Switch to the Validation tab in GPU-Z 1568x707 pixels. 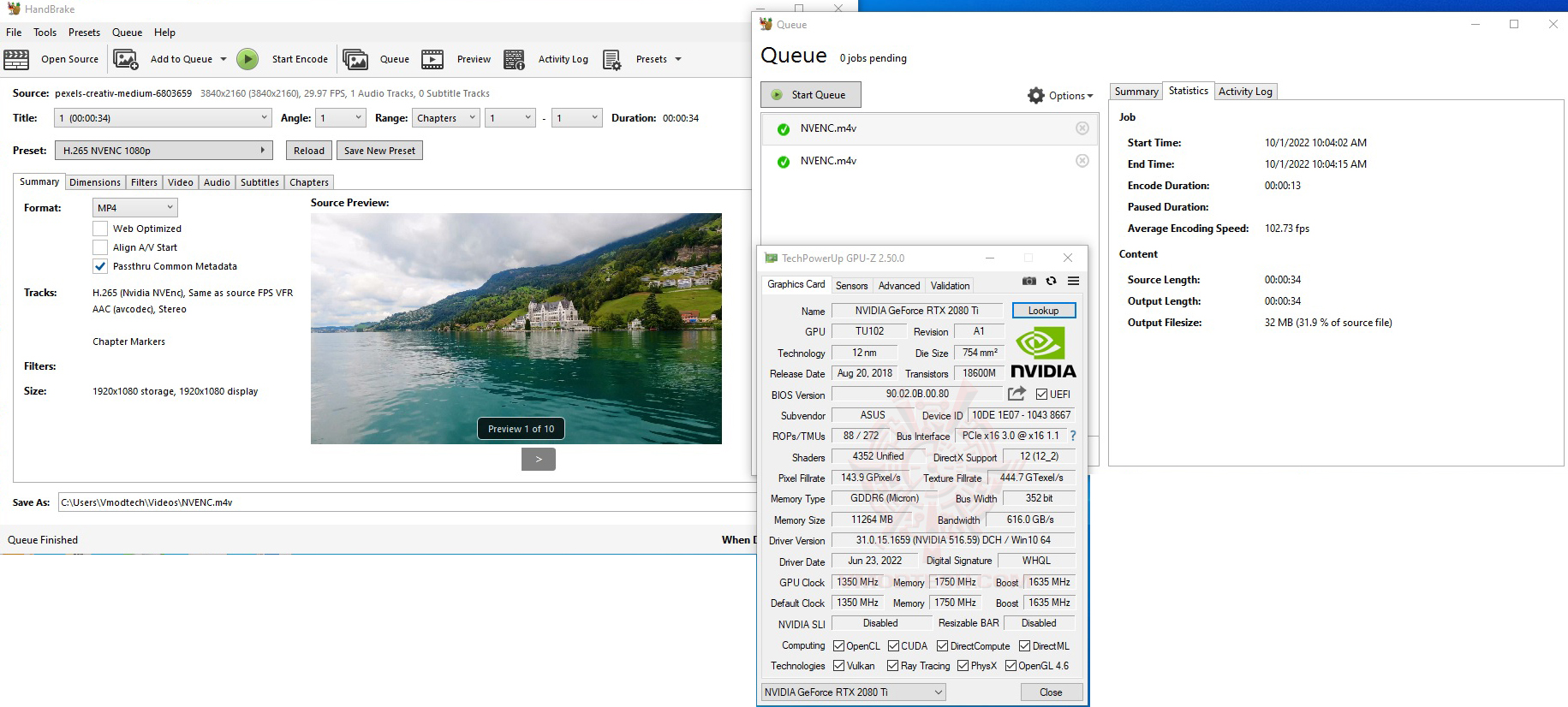(951, 286)
